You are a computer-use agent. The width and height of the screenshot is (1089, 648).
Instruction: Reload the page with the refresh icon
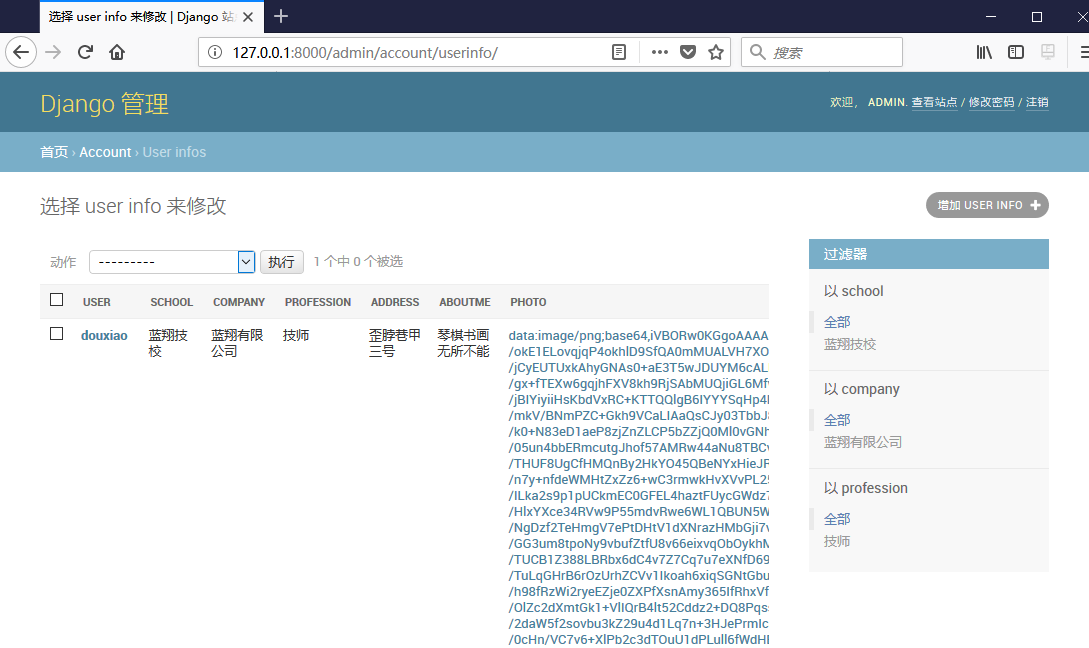click(85, 52)
